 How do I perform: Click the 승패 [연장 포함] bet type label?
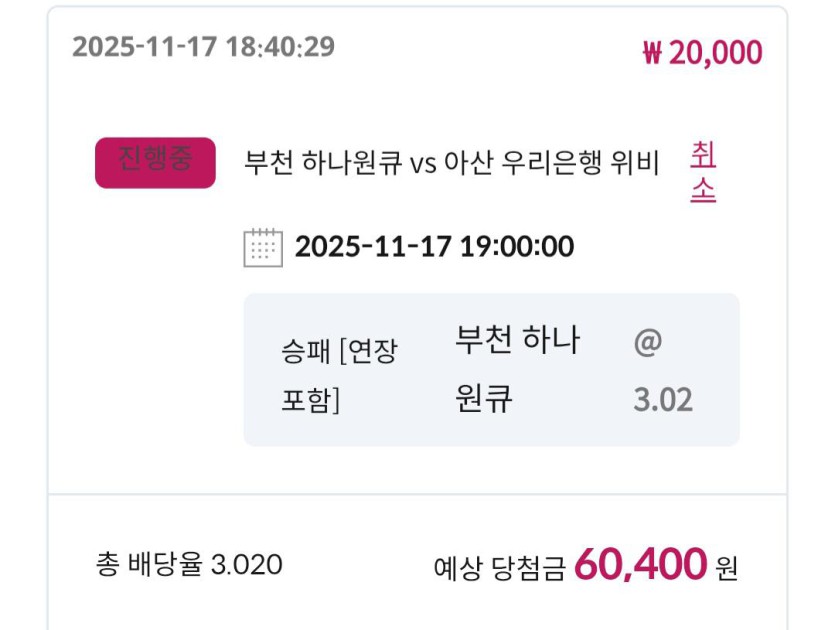click(338, 376)
